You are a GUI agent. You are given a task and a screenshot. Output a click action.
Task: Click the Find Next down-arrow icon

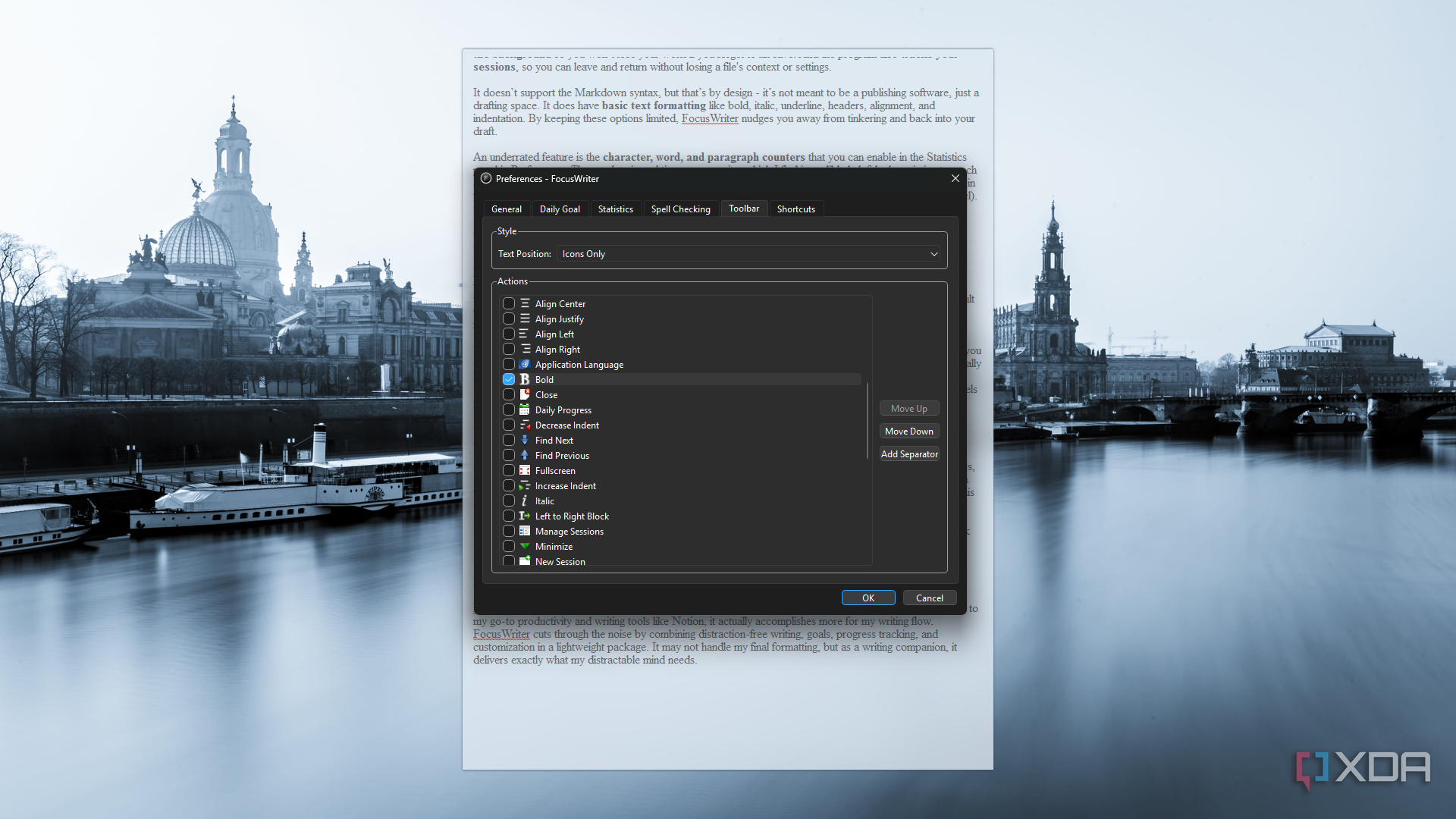pos(525,440)
